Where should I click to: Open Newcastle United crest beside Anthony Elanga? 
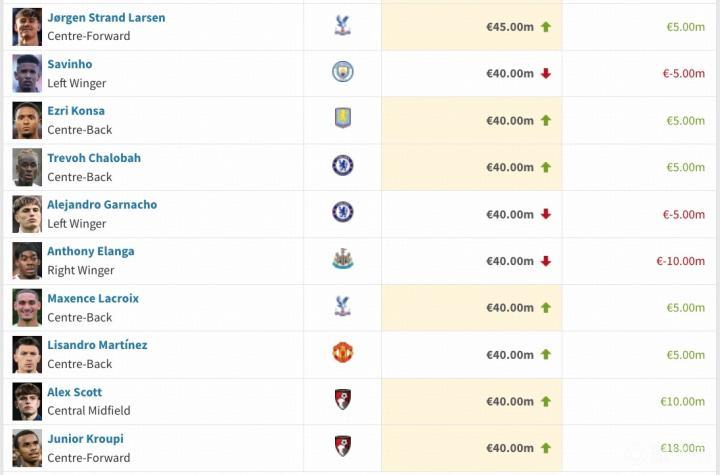(x=343, y=260)
